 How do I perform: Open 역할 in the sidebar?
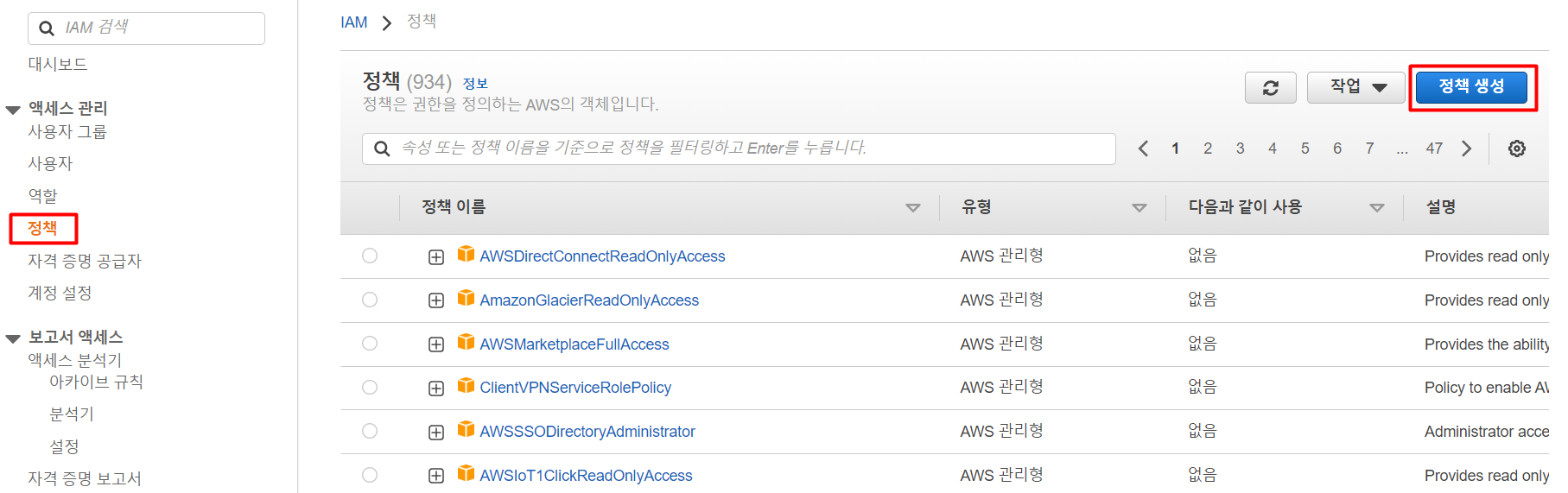42,196
